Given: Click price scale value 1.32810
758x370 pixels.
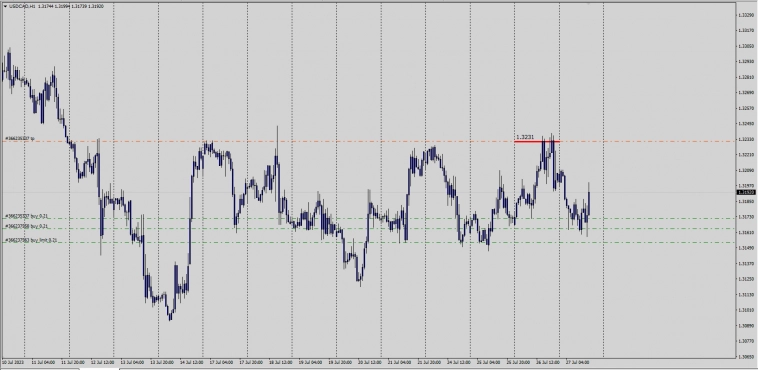Looking at the screenshot, I should tap(746, 77).
